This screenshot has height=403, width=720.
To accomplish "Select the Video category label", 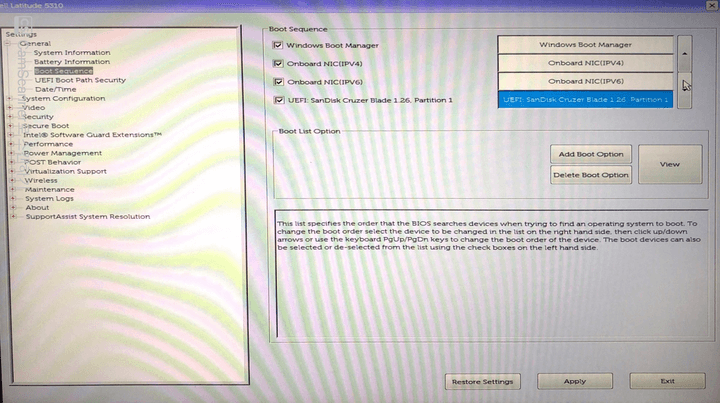I will tap(34, 107).
